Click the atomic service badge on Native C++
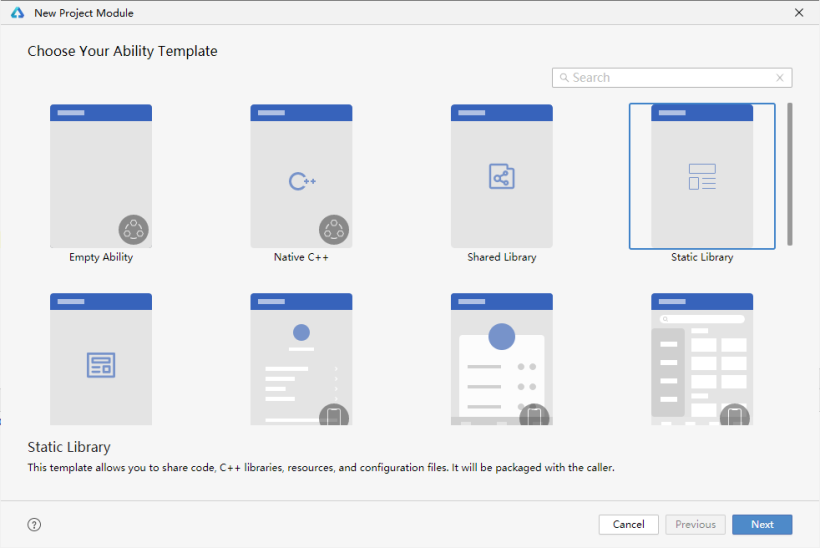The height and width of the screenshot is (548, 820). click(334, 230)
